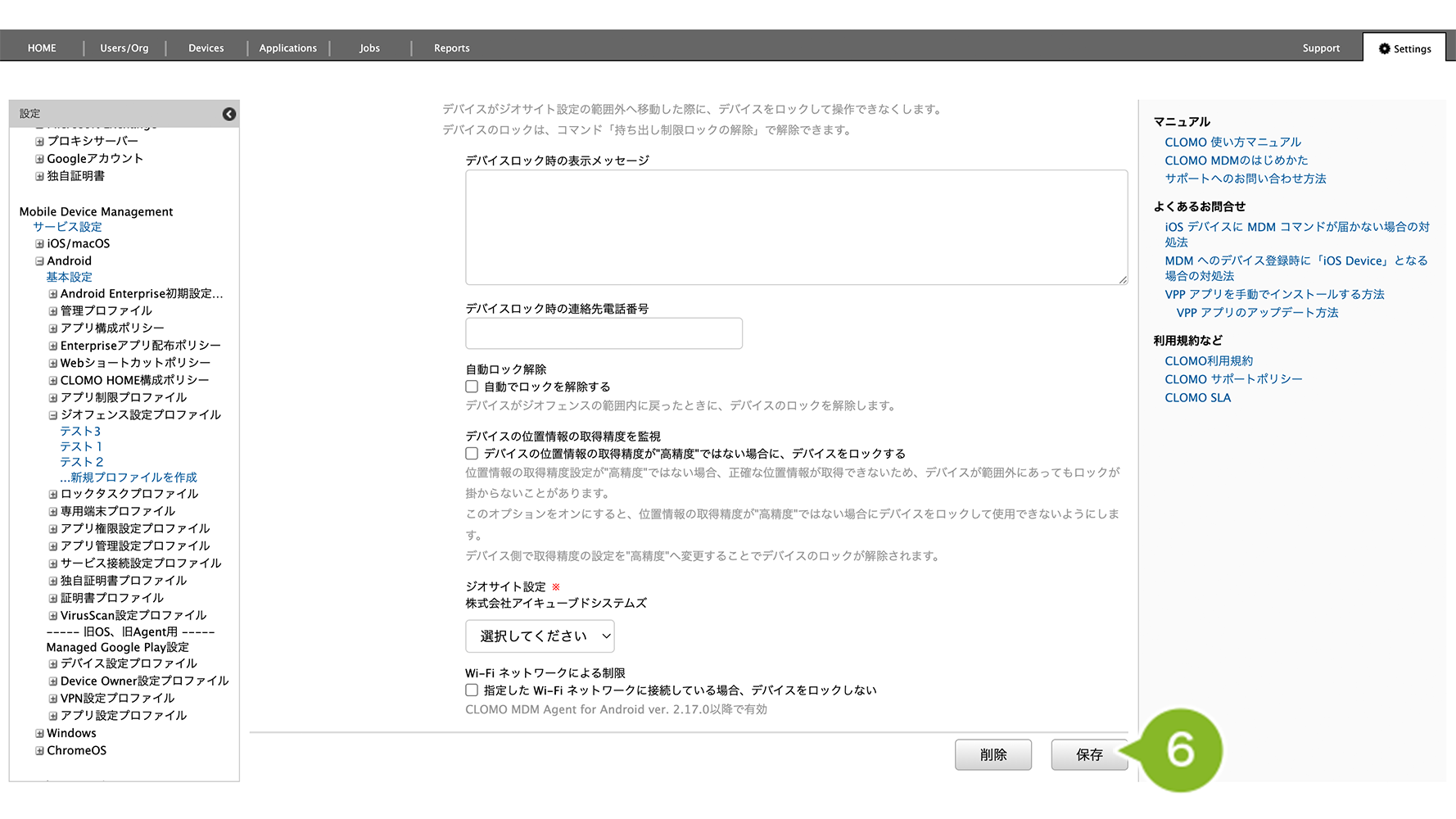The image size is (1456, 819).
Task: Open the Reports menu
Action: pos(451,48)
